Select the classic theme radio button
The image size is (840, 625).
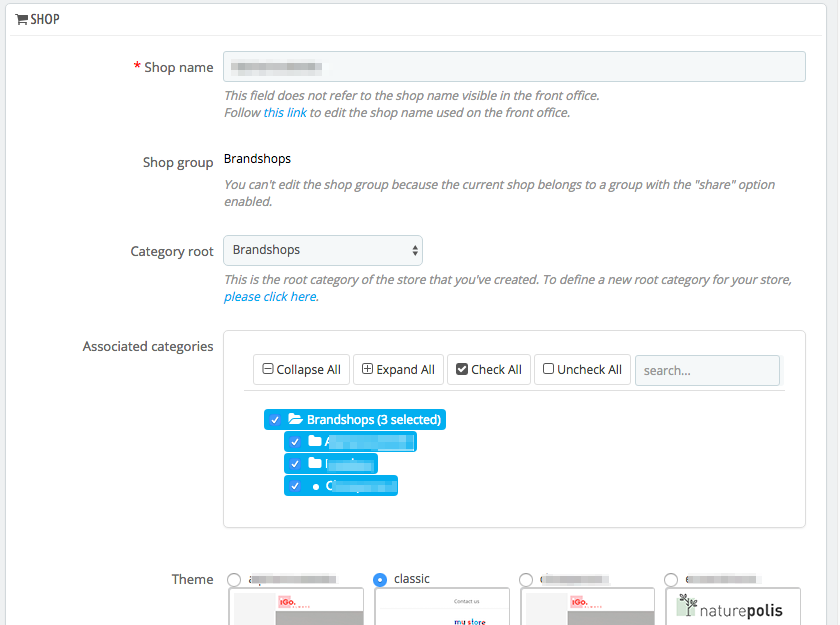pyautogui.click(x=380, y=579)
